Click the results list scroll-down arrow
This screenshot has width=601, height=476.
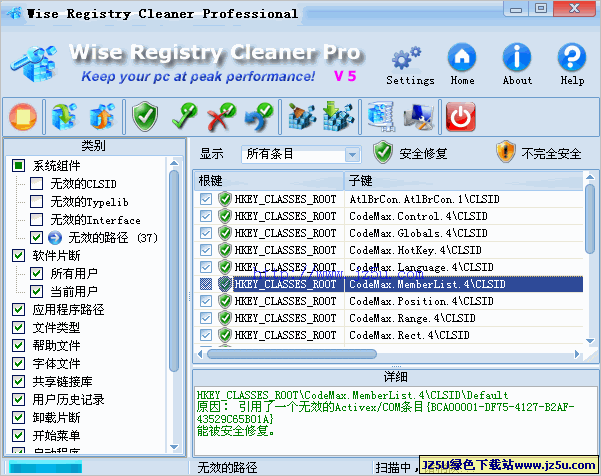pos(590,341)
